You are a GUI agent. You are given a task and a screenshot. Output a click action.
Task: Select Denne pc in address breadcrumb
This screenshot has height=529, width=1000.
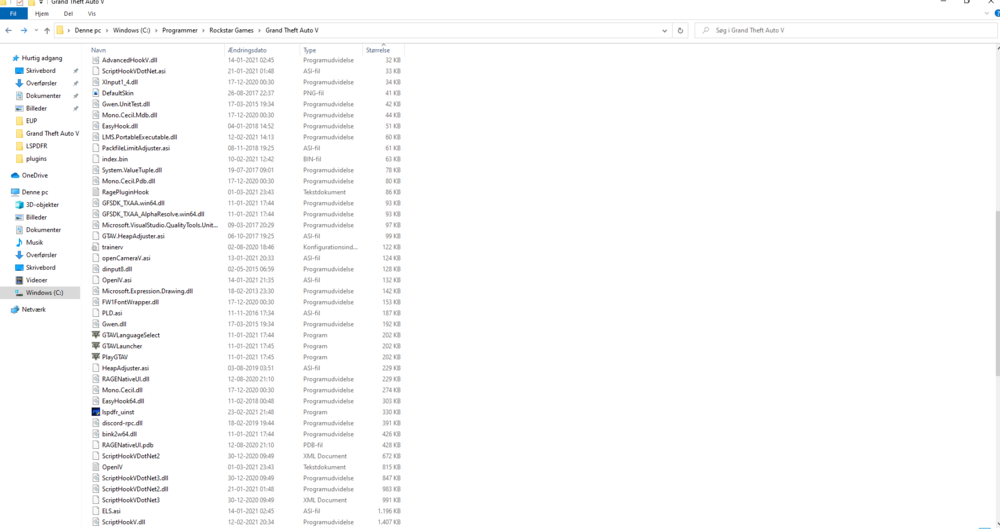pyautogui.click(x=88, y=31)
